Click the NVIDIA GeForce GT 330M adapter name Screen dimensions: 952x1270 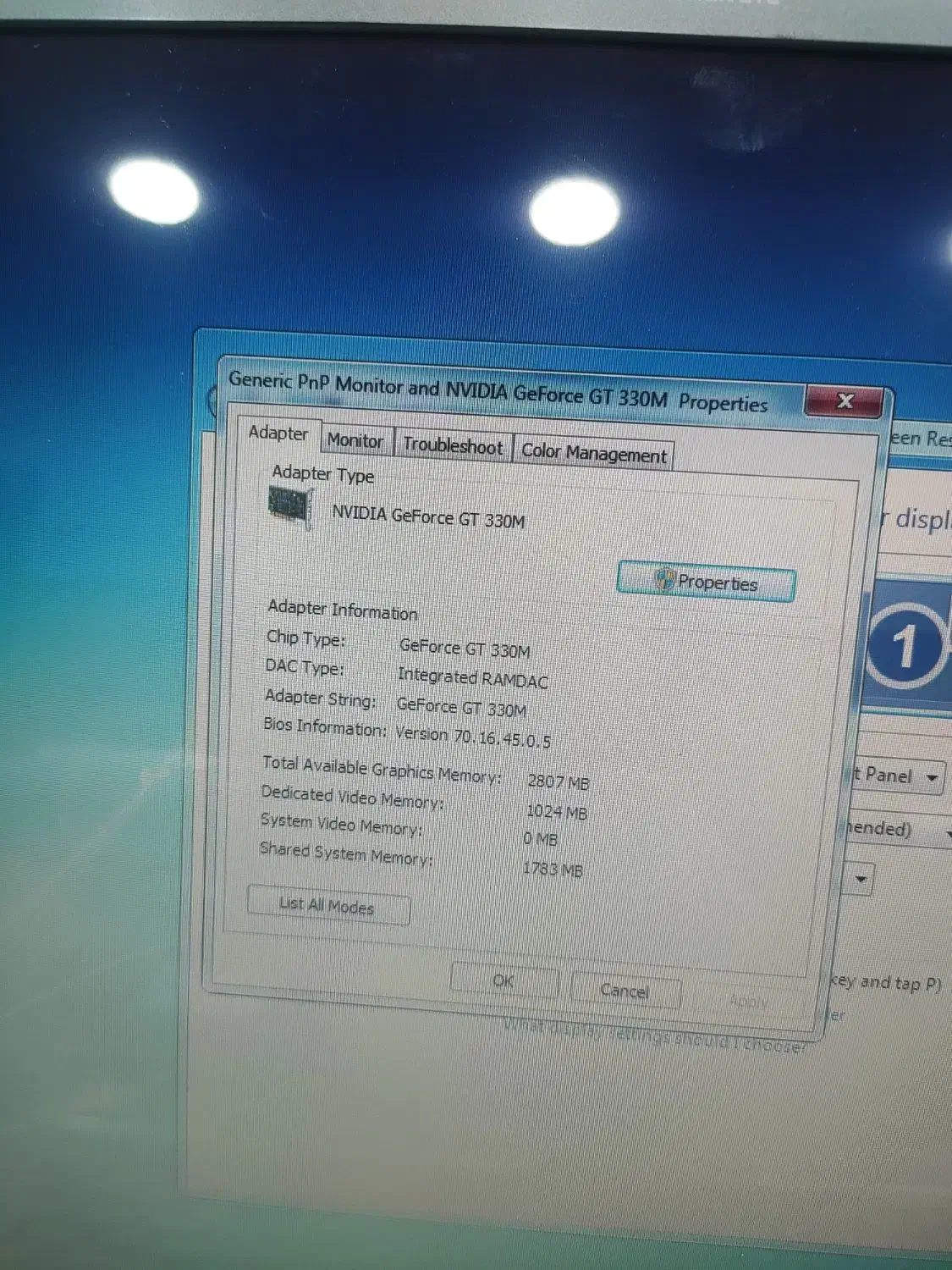(428, 516)
